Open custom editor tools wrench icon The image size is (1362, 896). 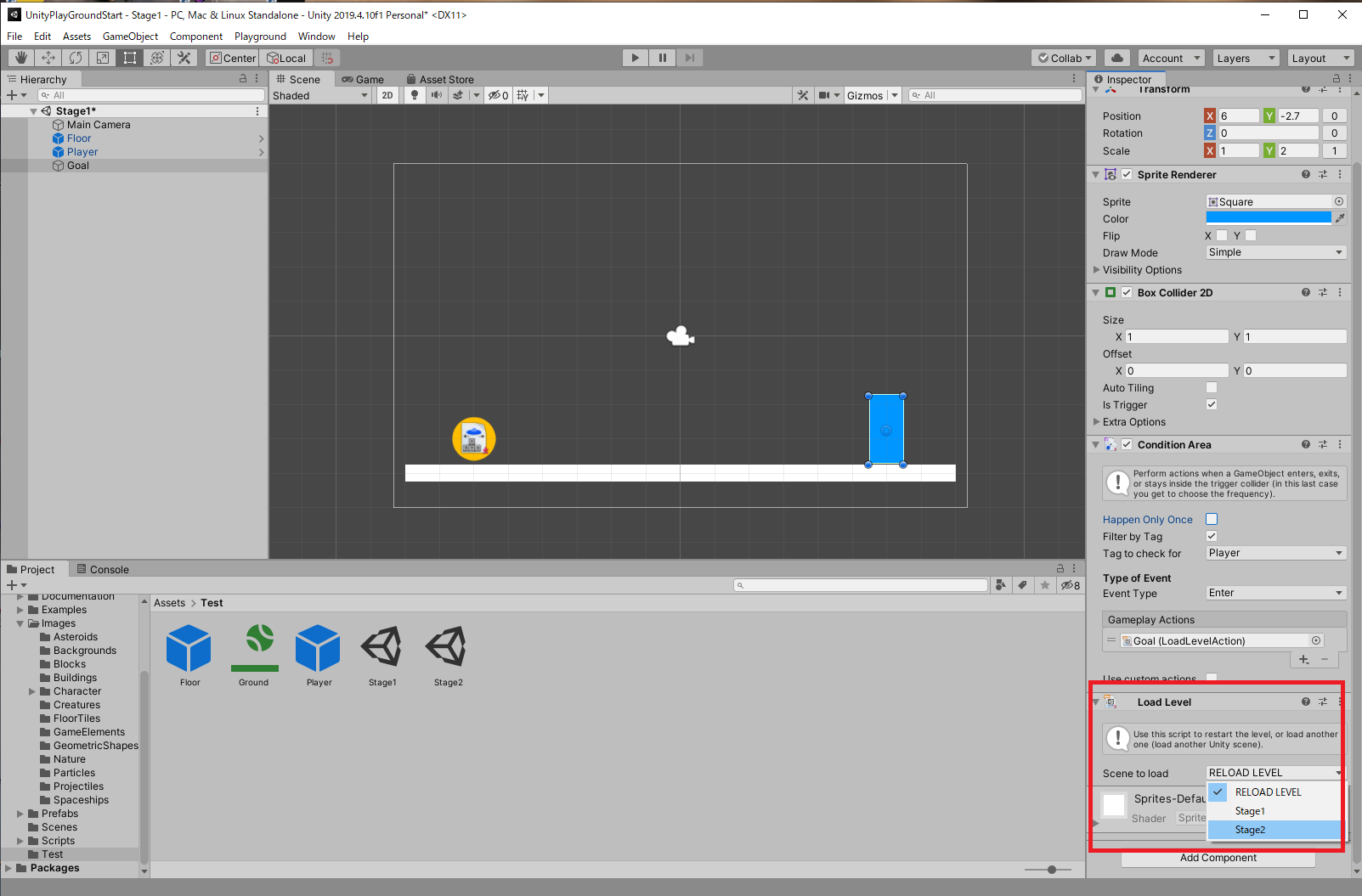[x=184, y=58]
